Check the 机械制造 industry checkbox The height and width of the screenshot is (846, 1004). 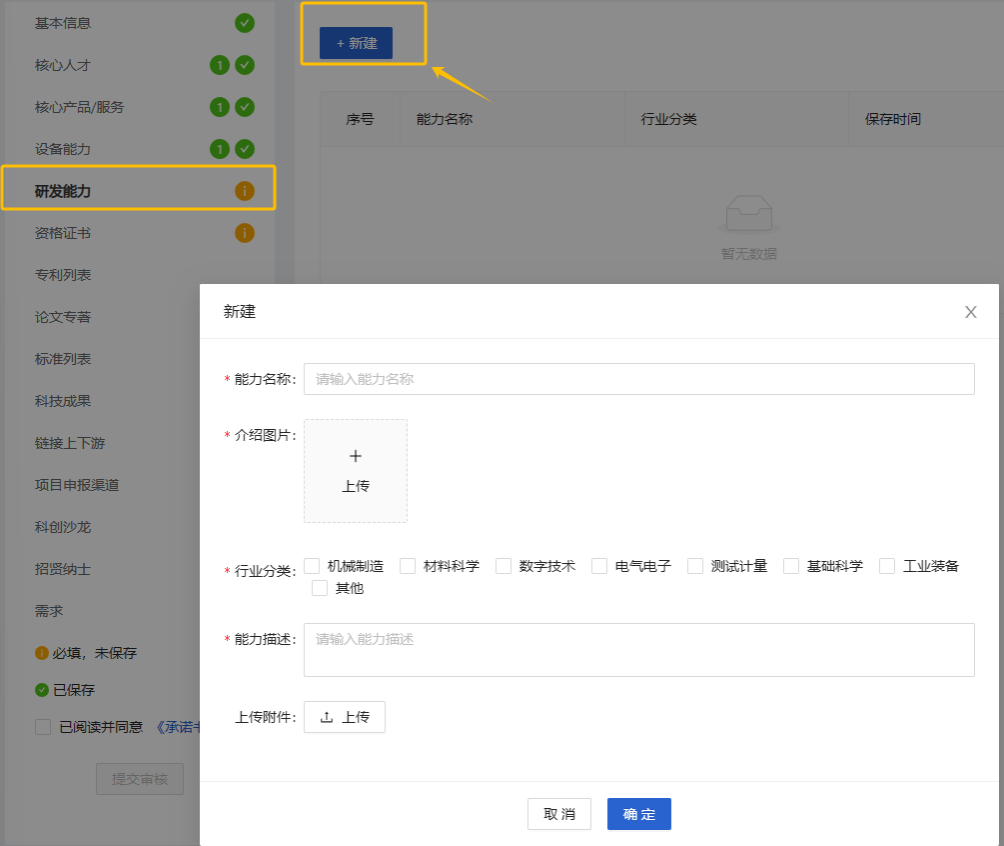coord(312,566)
